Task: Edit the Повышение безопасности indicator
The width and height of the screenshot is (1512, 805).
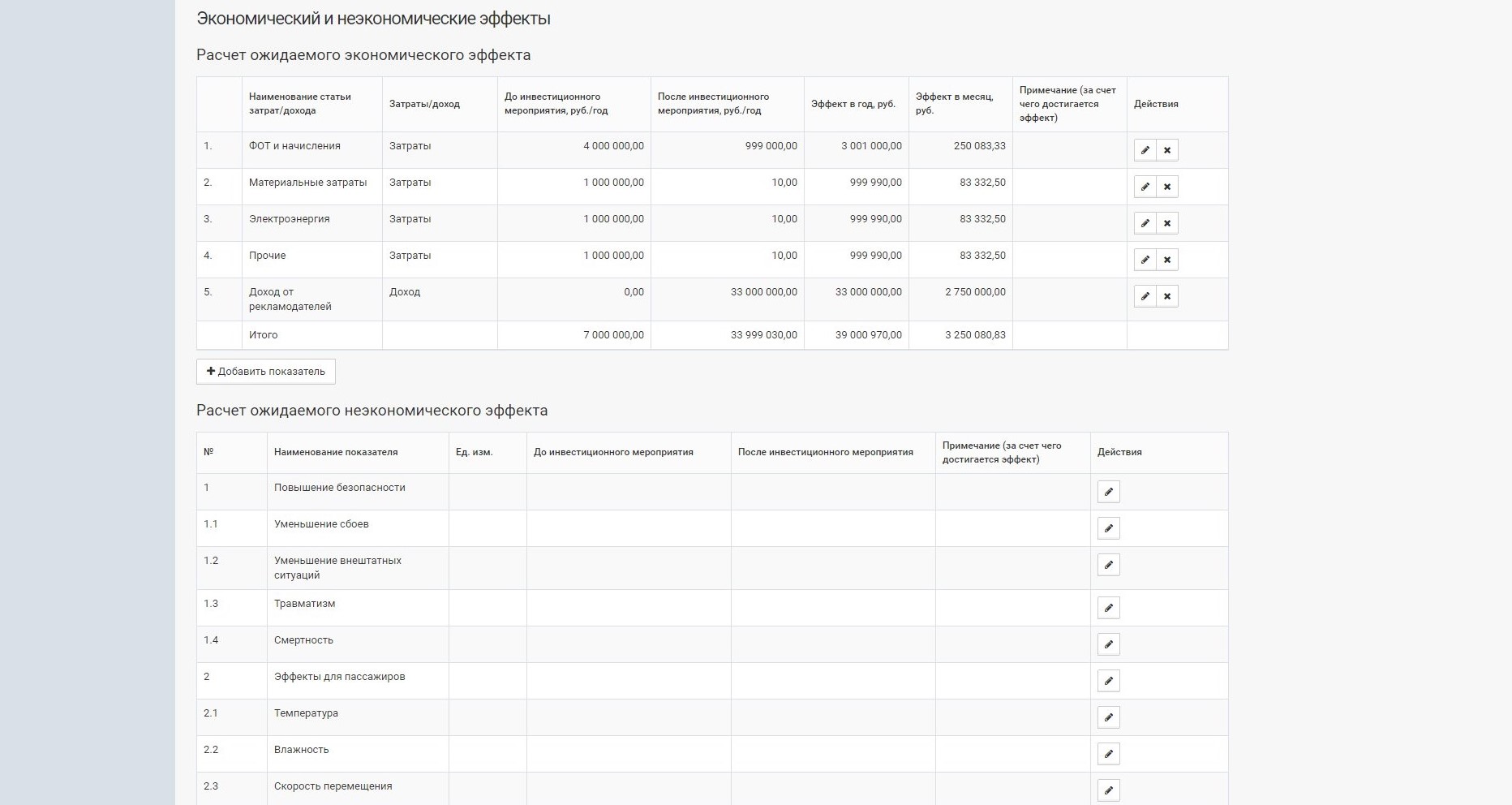Action: 1109,492
